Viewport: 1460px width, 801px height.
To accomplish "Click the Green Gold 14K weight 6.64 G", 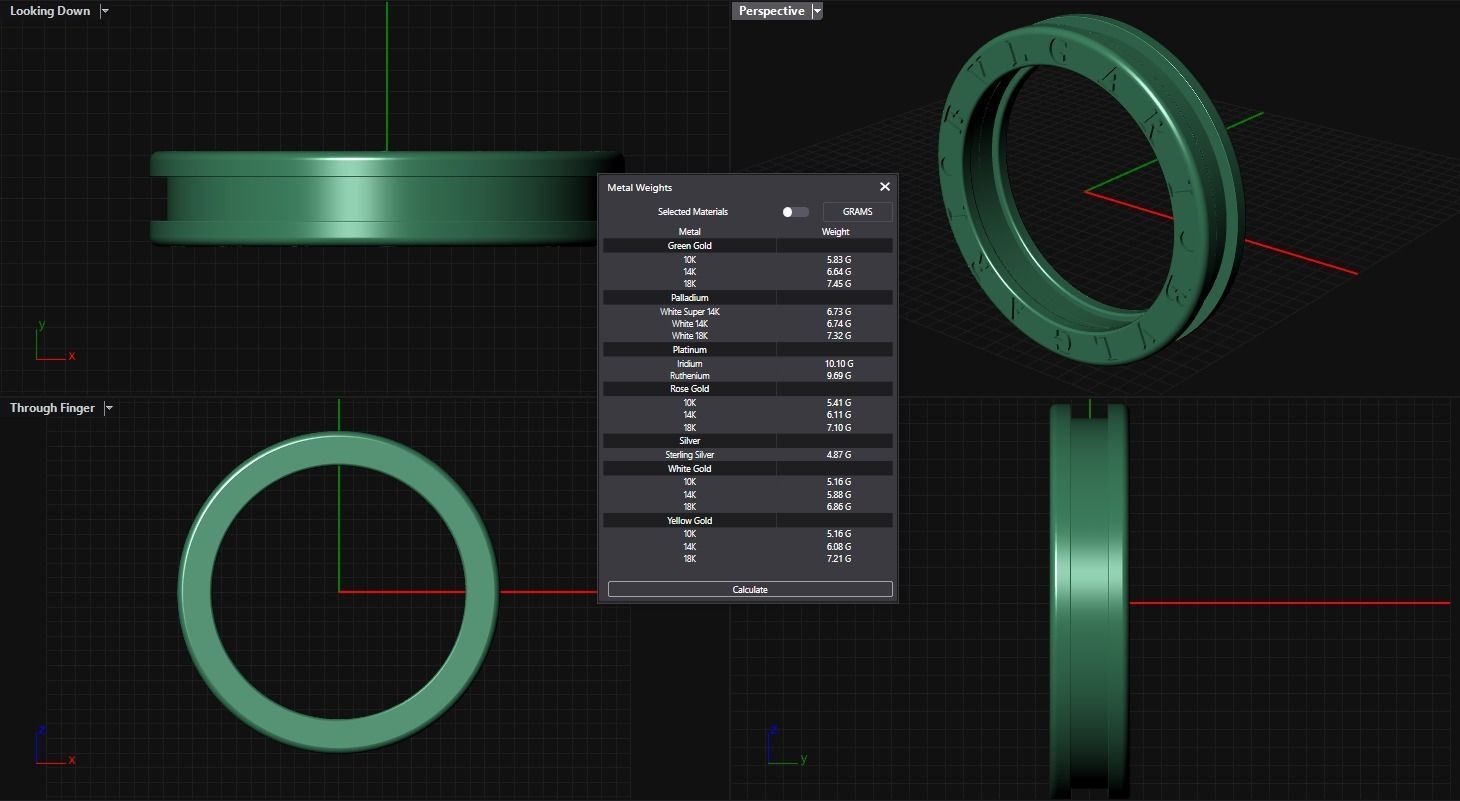I will pyautogui.click(x=838, y=272).
